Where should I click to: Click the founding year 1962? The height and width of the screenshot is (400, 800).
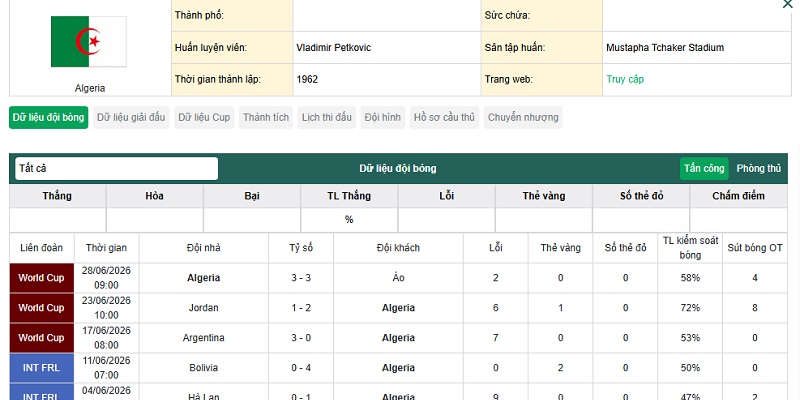tap(307, 80)
